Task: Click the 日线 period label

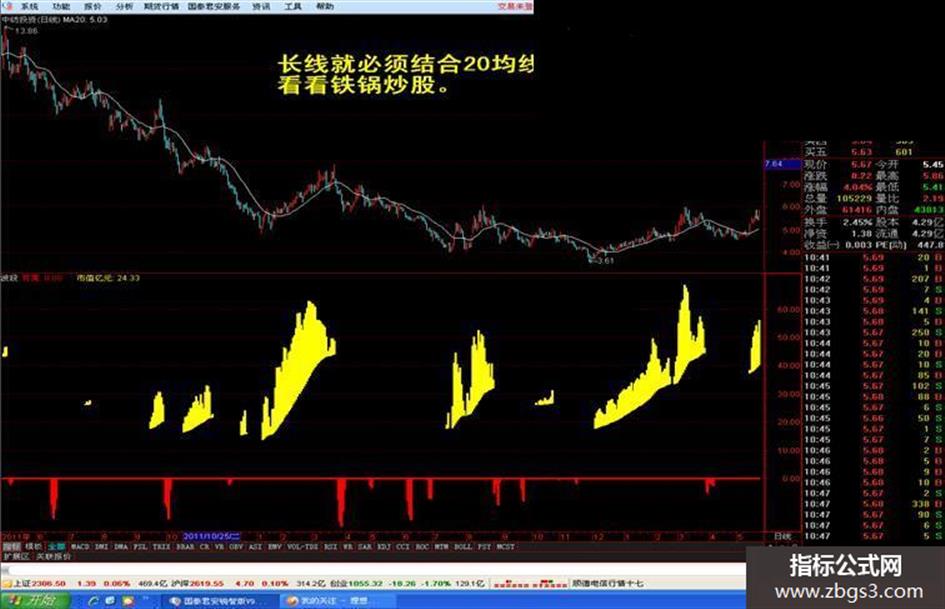Action: pyautogui.click(x=782, y=536)
